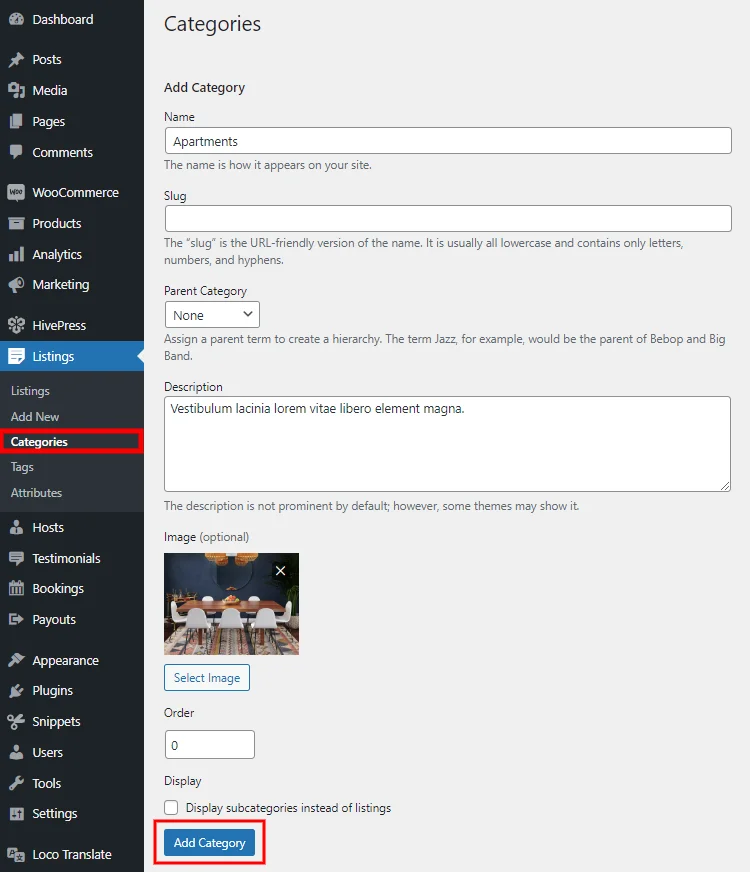Viewport: 750px width, 872px height.
Task: Open the Settings menu
Action: (54, 814)
